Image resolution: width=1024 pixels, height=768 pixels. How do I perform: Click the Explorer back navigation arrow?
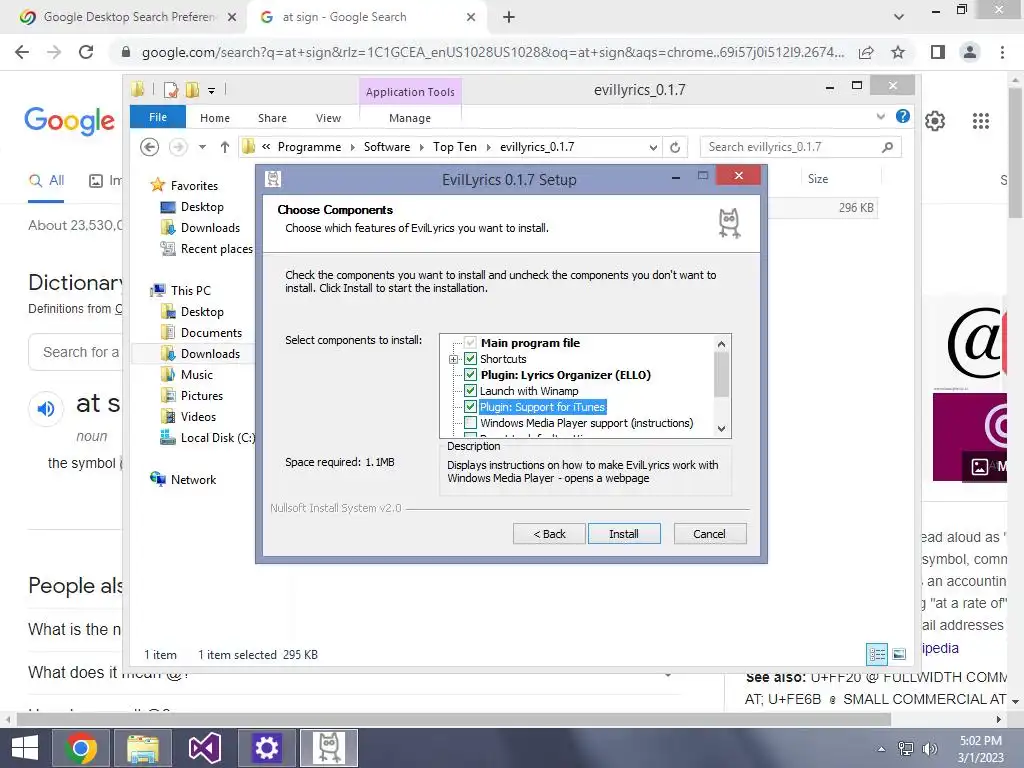[150, 147]
